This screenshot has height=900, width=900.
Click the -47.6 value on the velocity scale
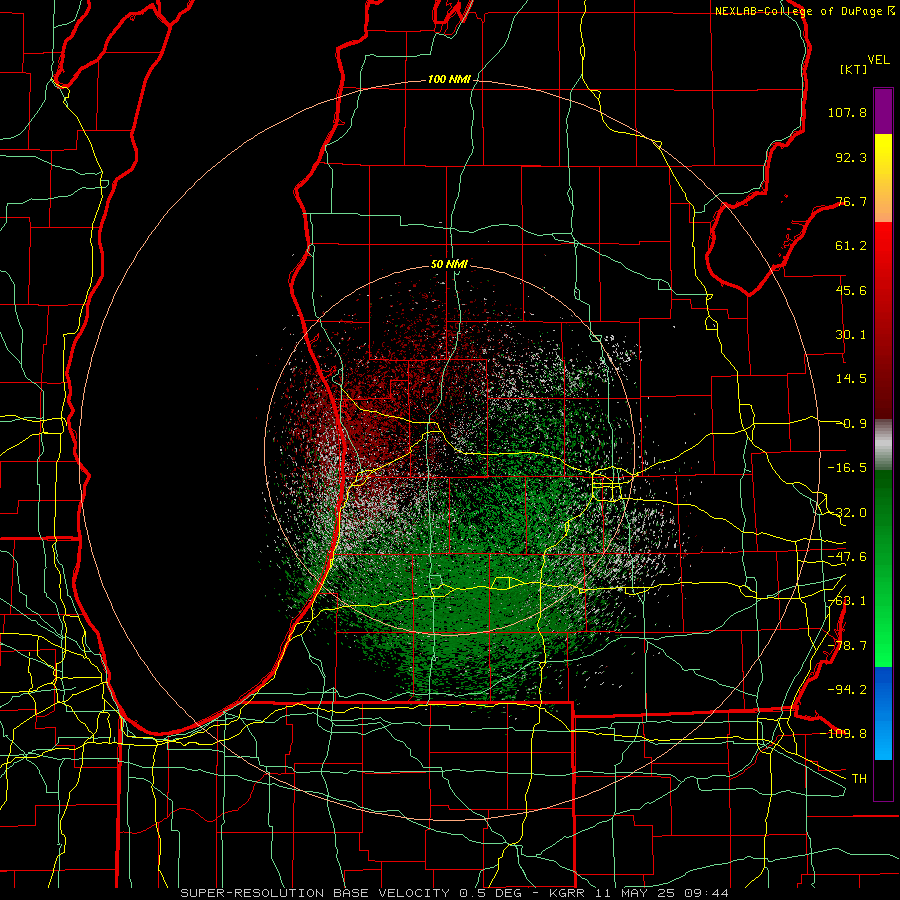(847, 557)
